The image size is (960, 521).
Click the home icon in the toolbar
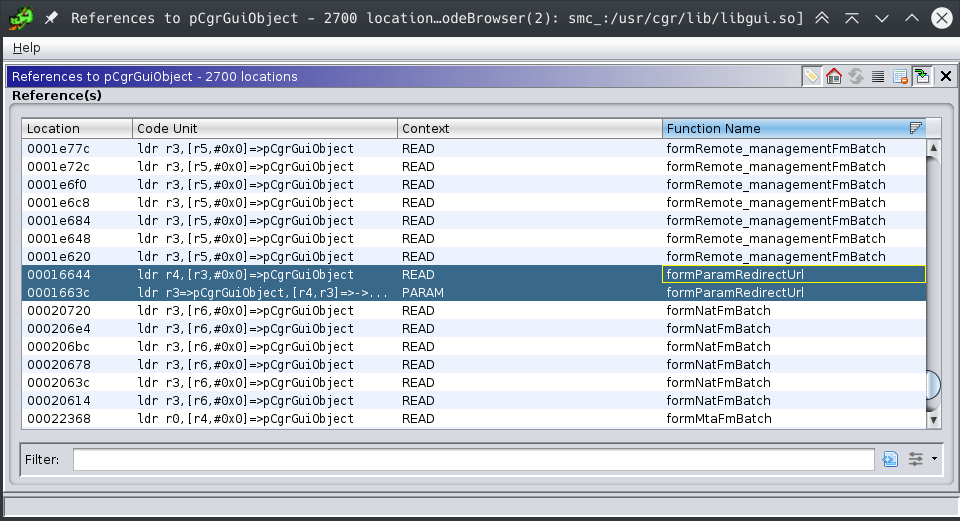click(x=834, y=76)
